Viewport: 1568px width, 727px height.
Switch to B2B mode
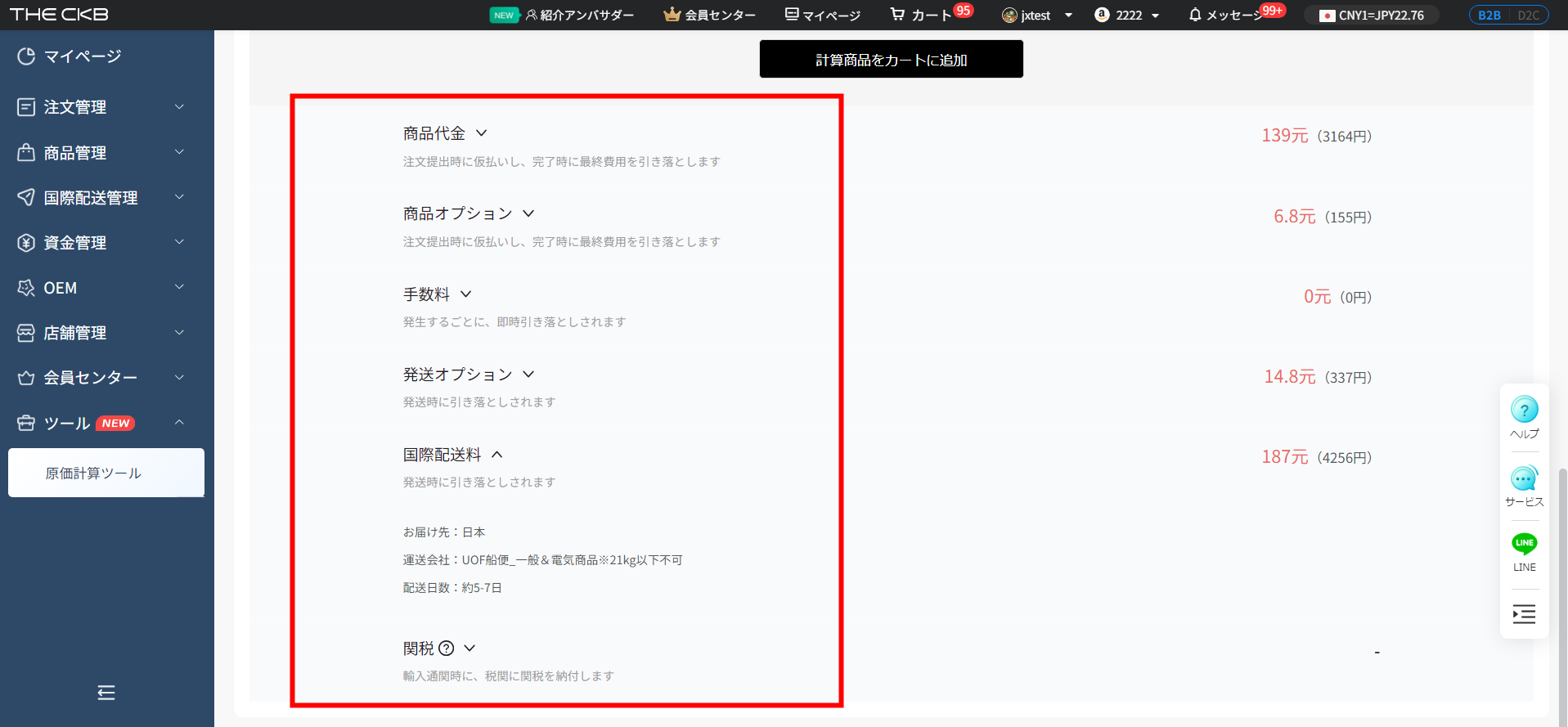pyautogui.click(x=1489, y=15)
